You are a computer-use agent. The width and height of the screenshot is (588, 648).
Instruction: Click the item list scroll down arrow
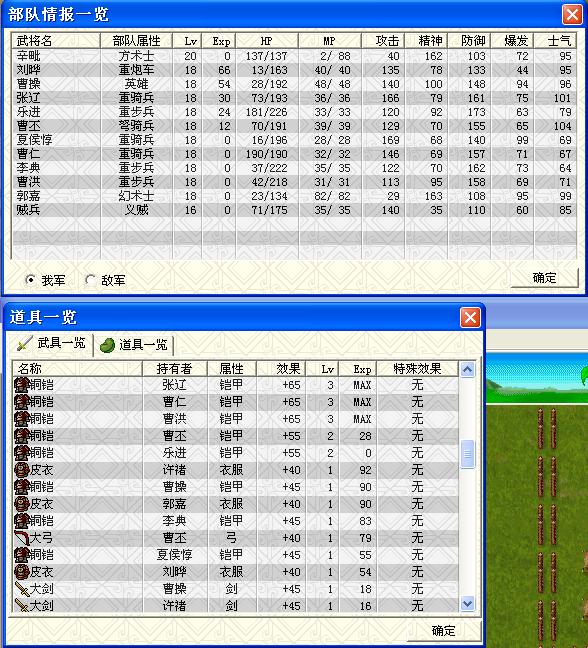point(467,604)
